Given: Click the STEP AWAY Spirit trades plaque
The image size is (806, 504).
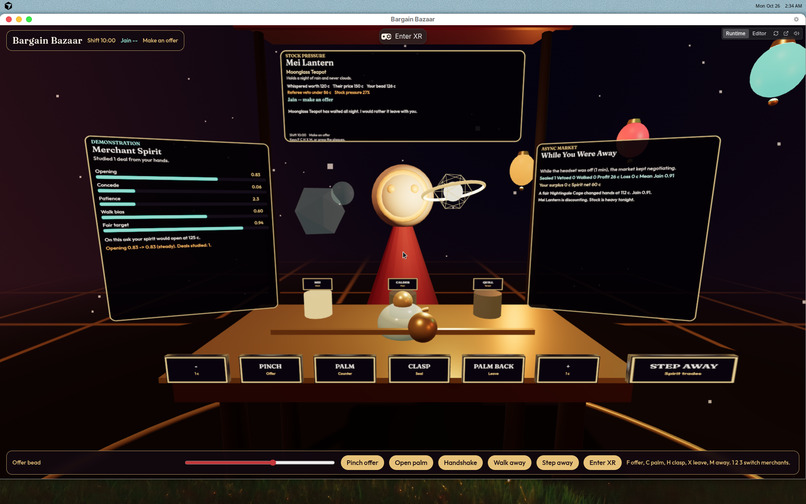Looking at the screenshot, I should coord(683,369).
